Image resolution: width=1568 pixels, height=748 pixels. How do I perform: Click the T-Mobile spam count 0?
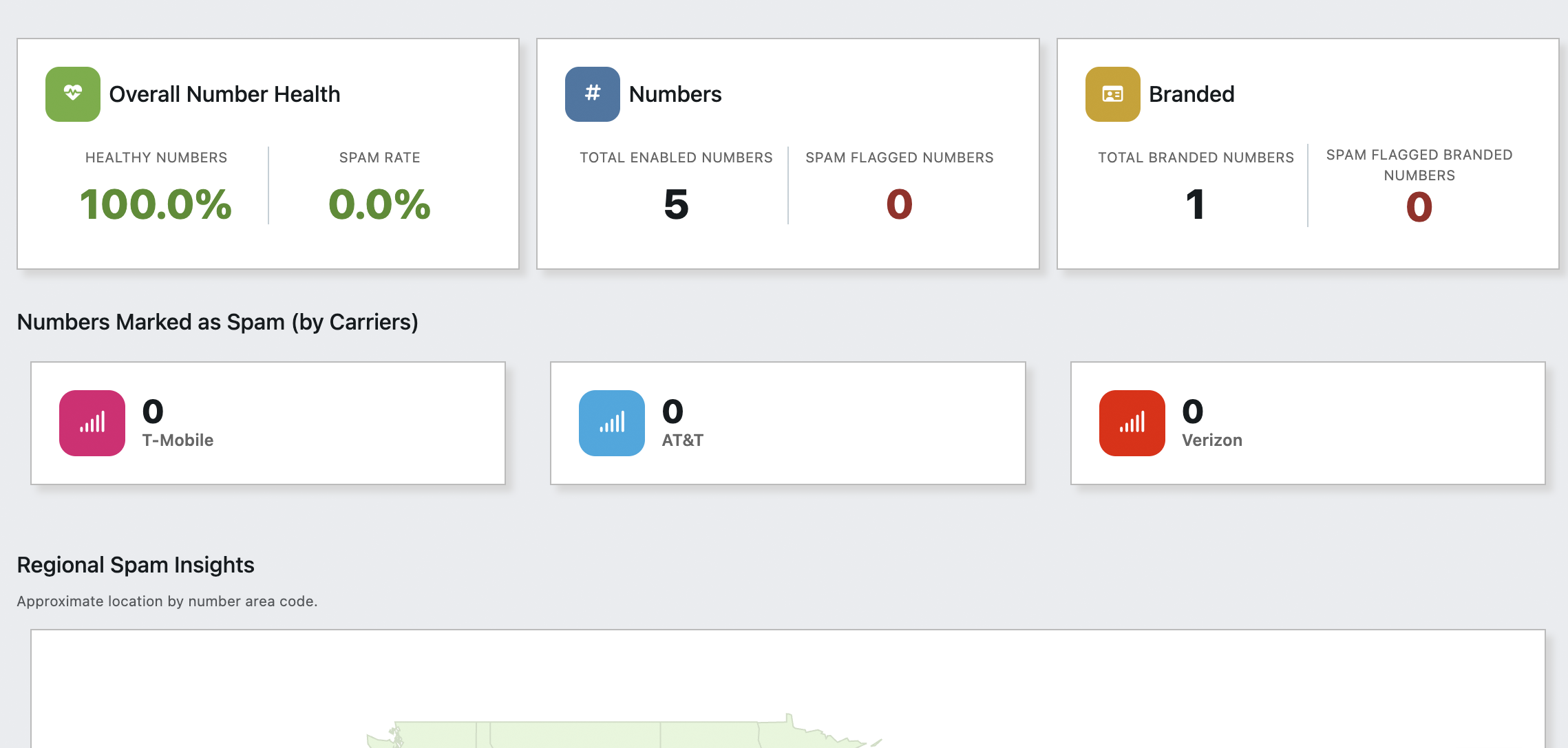(x=153, y=412)
